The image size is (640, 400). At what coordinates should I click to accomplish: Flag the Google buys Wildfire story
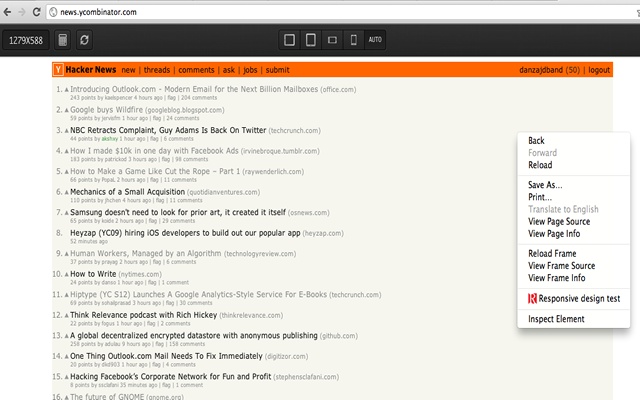[x=157, y=118]
